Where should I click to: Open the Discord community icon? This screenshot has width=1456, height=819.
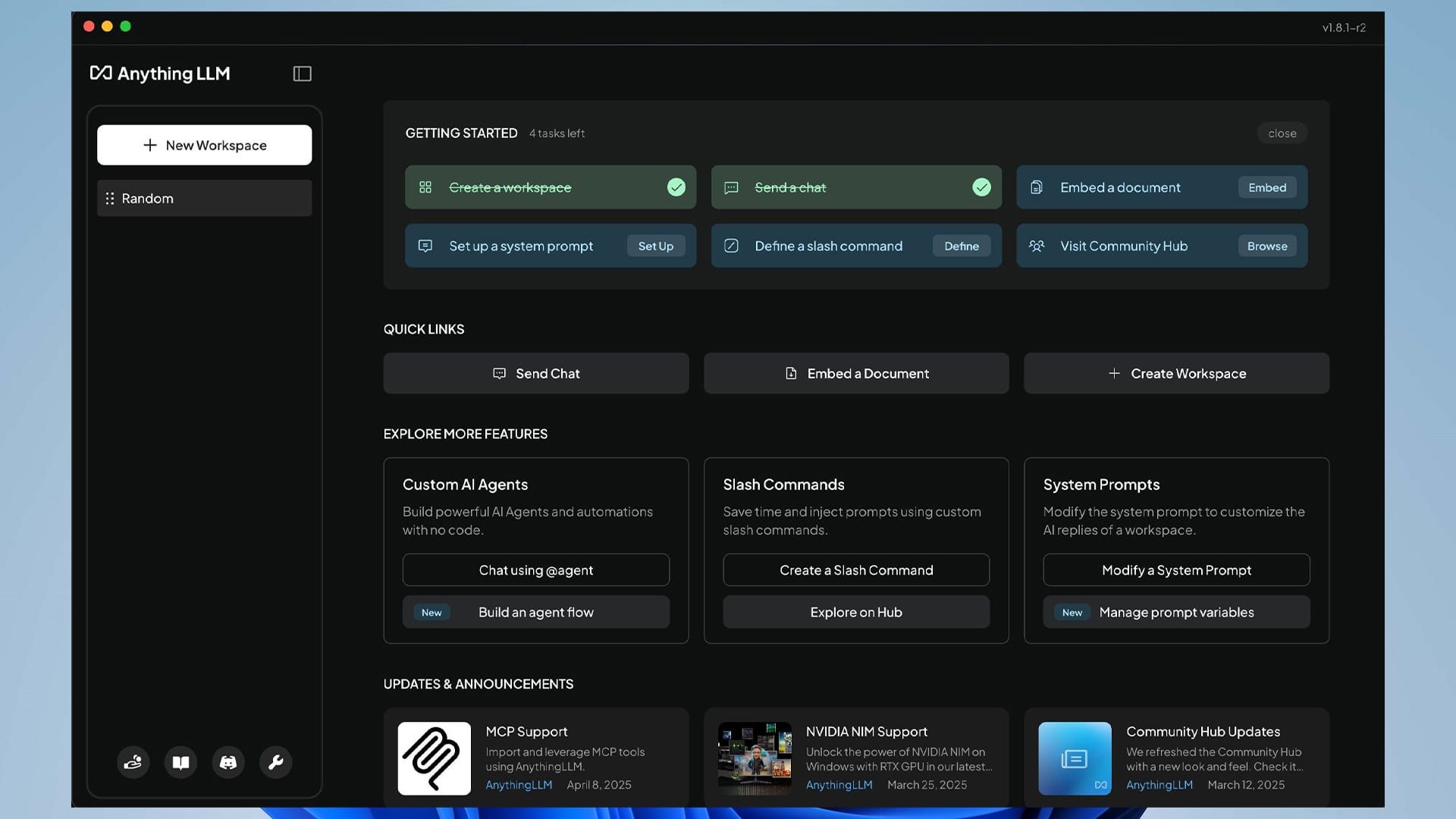click(x=228, y=762)
